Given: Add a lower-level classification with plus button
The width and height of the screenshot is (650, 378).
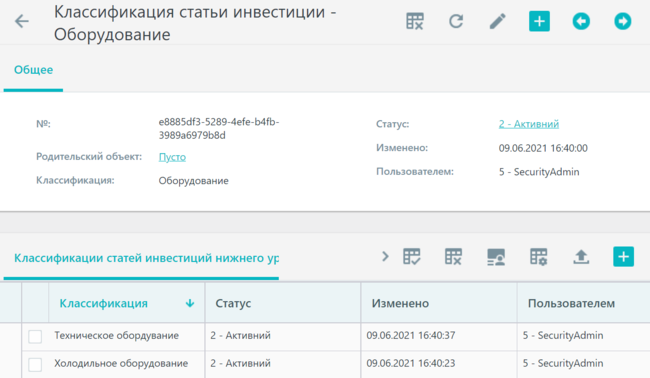Looking at the screenshot, I should pyautogui.click(x=623, y=257).
